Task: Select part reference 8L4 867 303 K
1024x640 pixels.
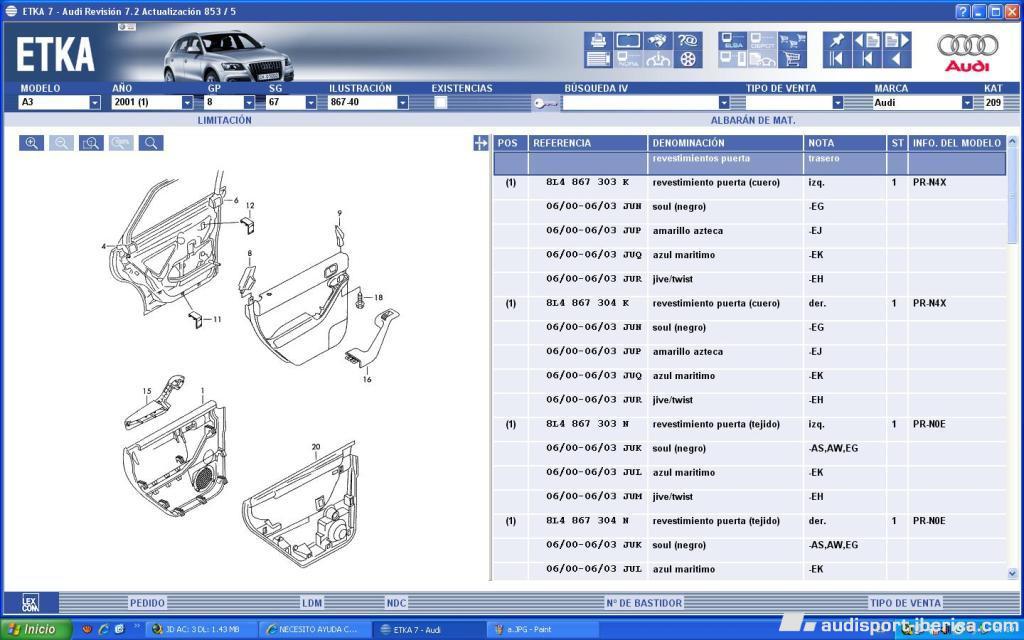Action: click(x=587, y=182)
